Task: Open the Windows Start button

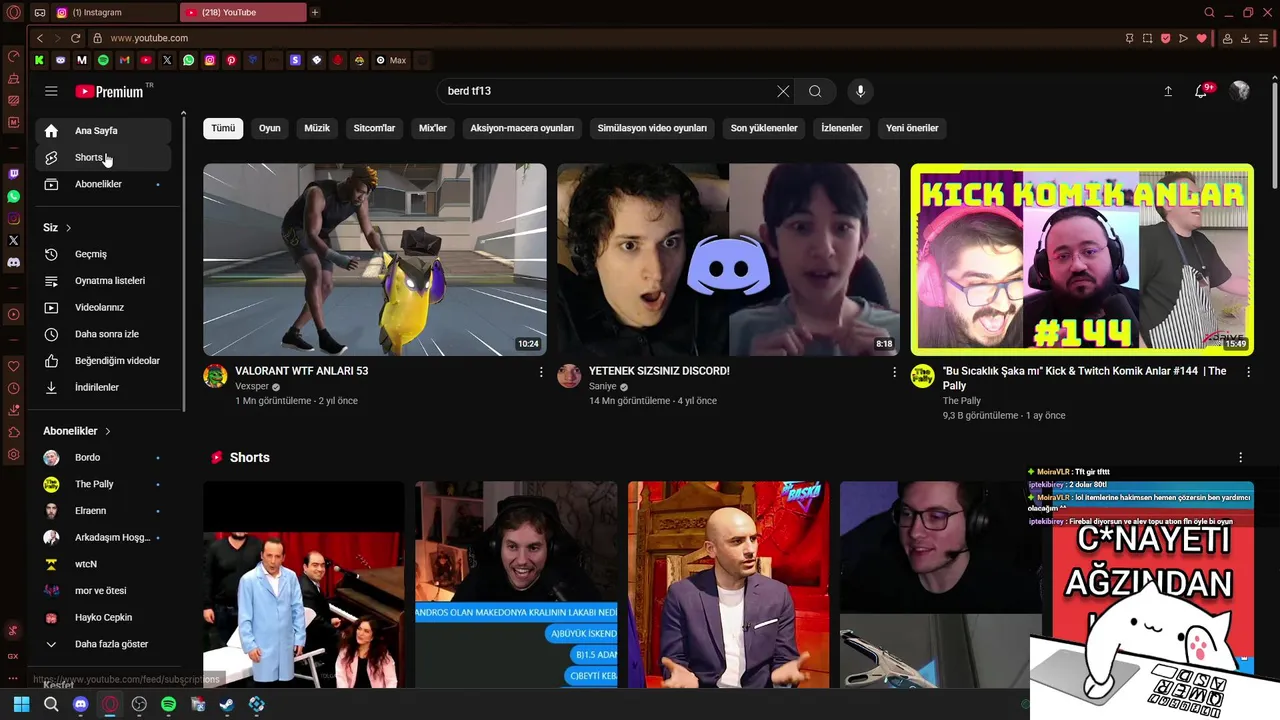Action: 21,704
